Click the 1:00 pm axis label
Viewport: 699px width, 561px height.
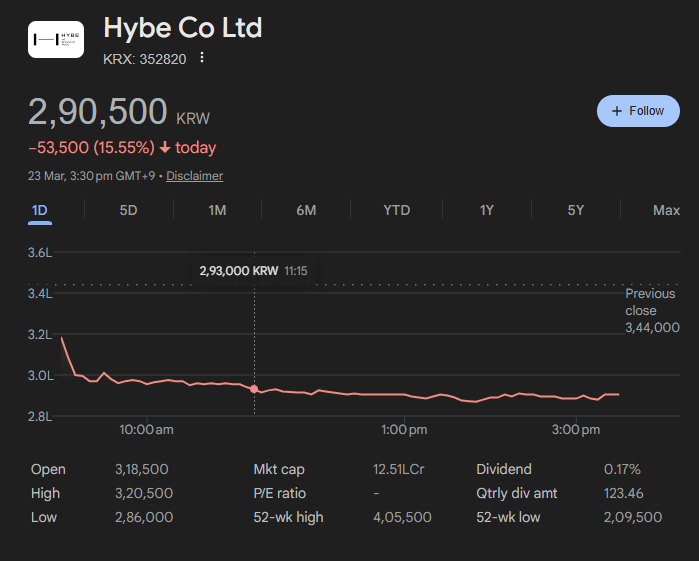(x=404, y=430)
